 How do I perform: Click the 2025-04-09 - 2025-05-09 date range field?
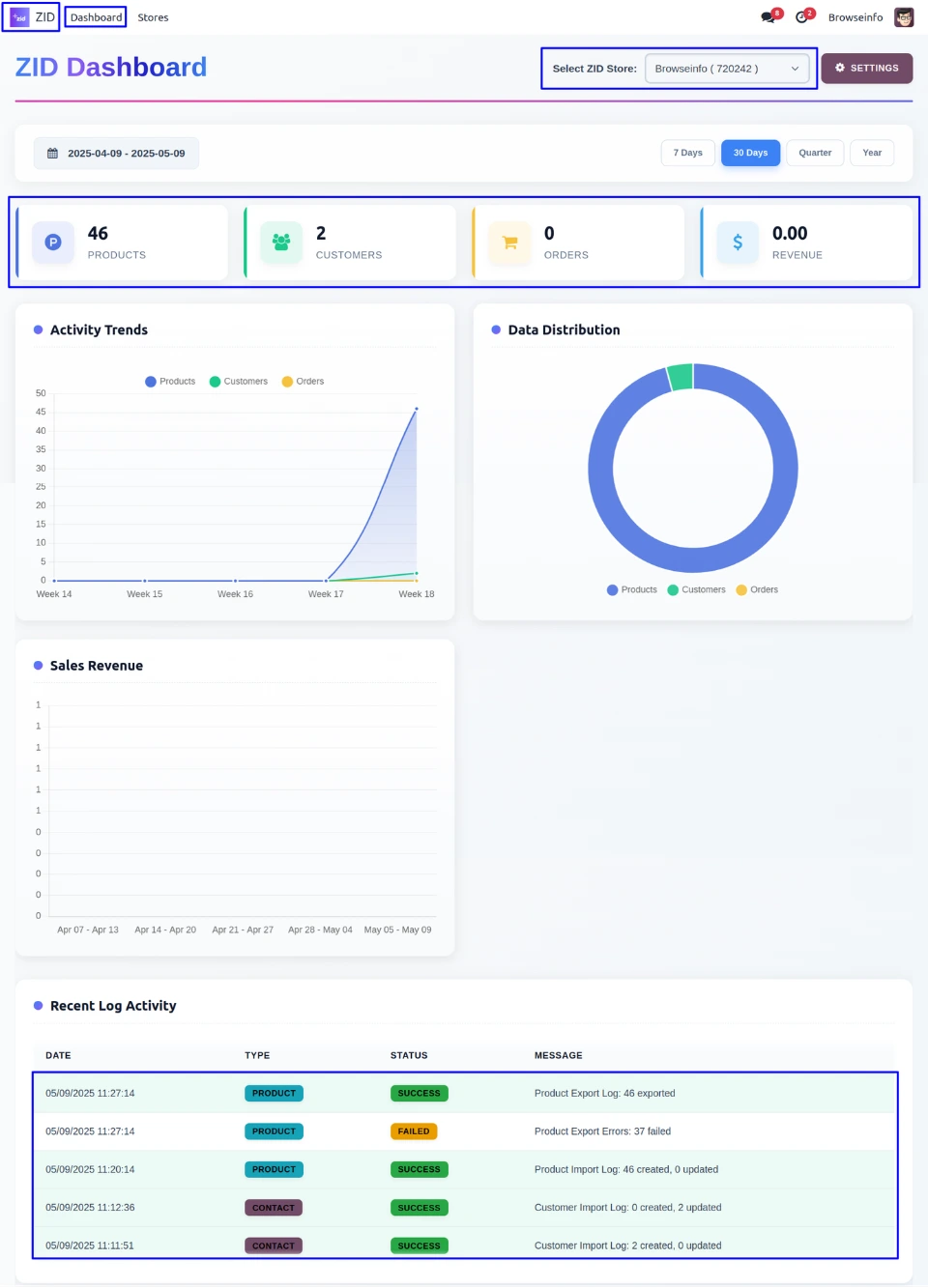117,154
